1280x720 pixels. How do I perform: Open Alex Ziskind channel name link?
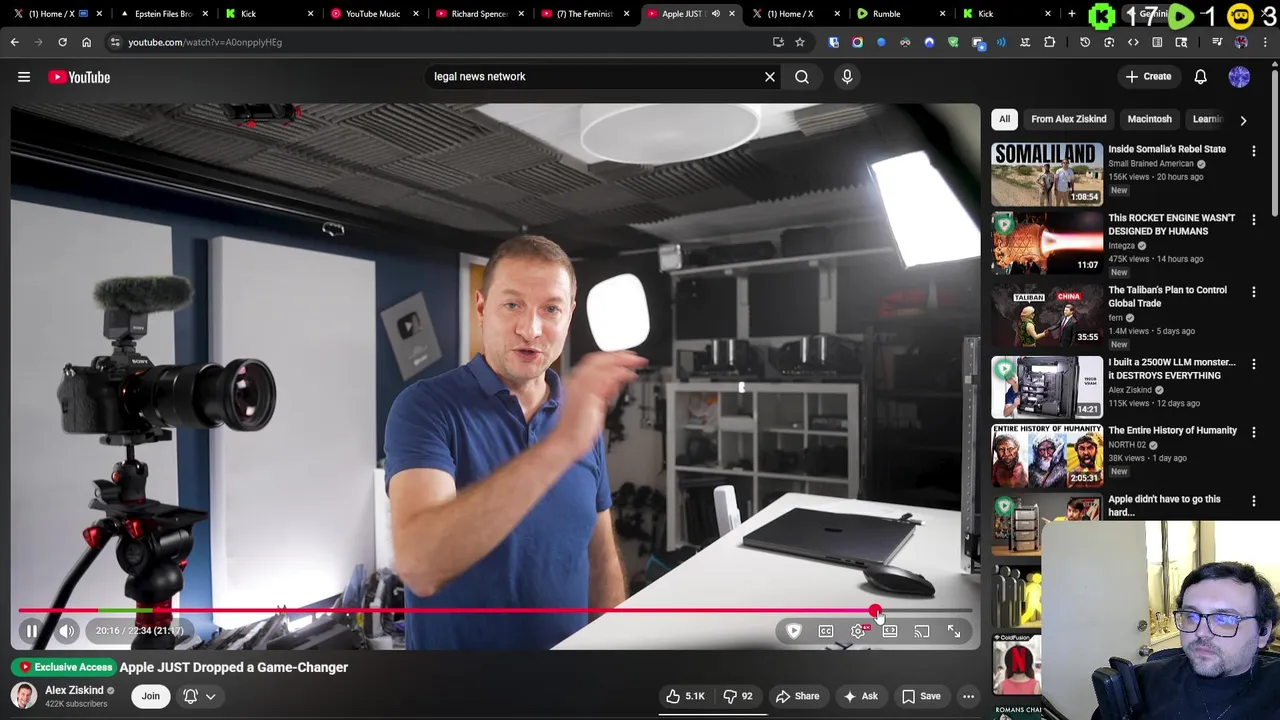pos(74,690)
